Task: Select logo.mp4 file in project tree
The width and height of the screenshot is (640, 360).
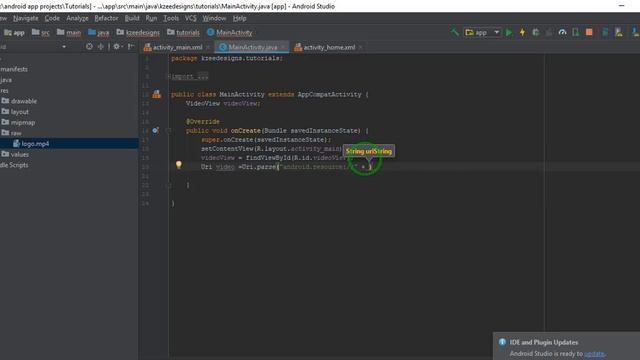Action: pos(31,143)
